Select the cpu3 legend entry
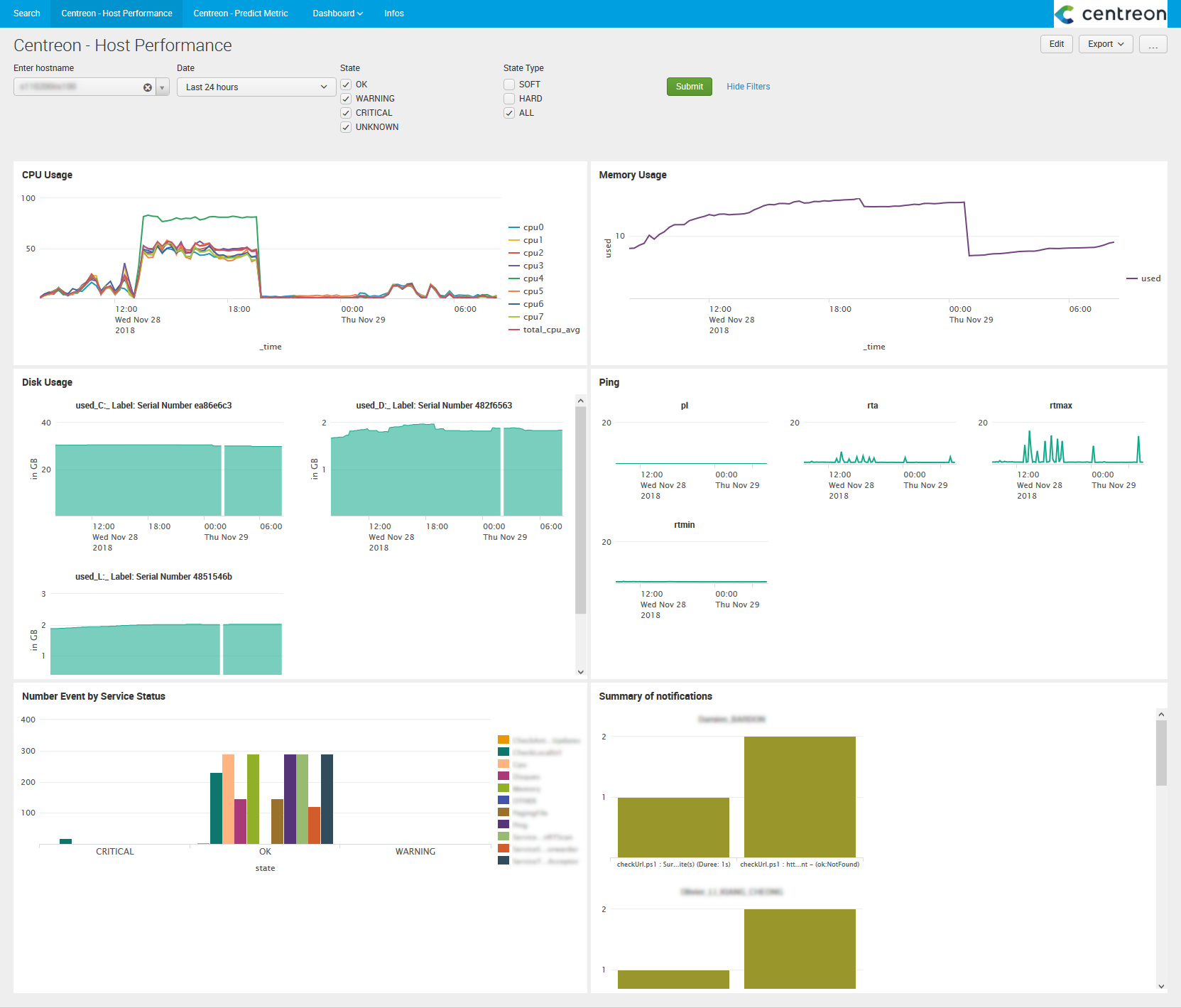Image resolution: width=1181 pixels, height=1008 pixels. coord(526,266)
